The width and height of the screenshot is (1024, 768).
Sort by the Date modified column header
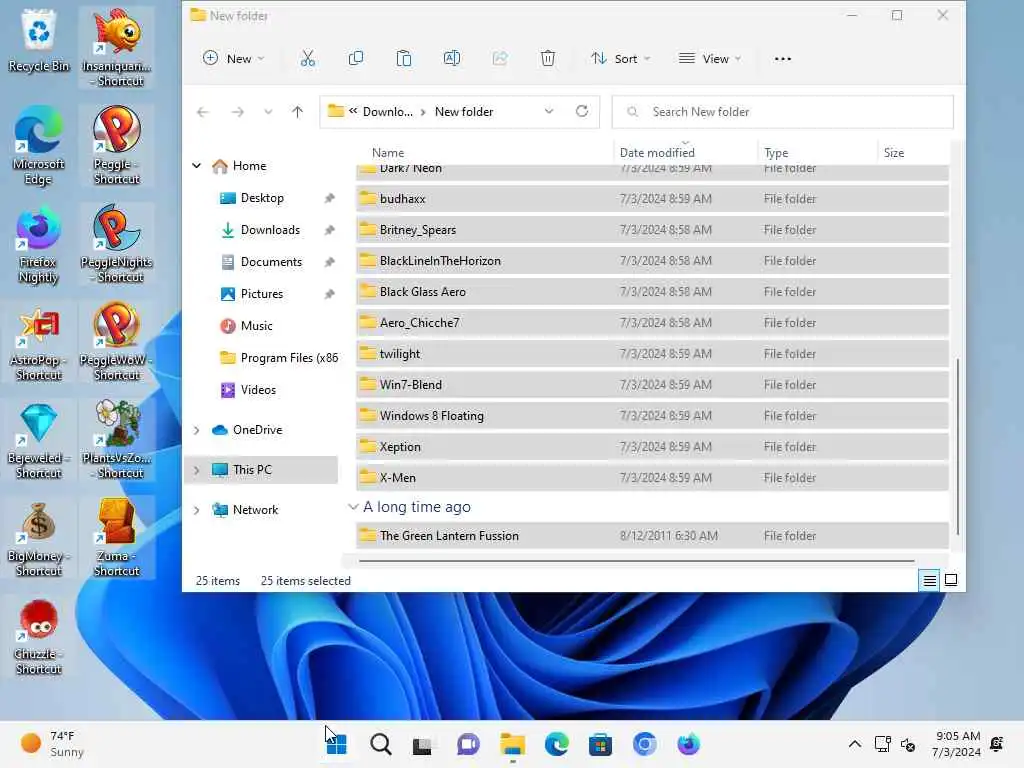(685, 152)
